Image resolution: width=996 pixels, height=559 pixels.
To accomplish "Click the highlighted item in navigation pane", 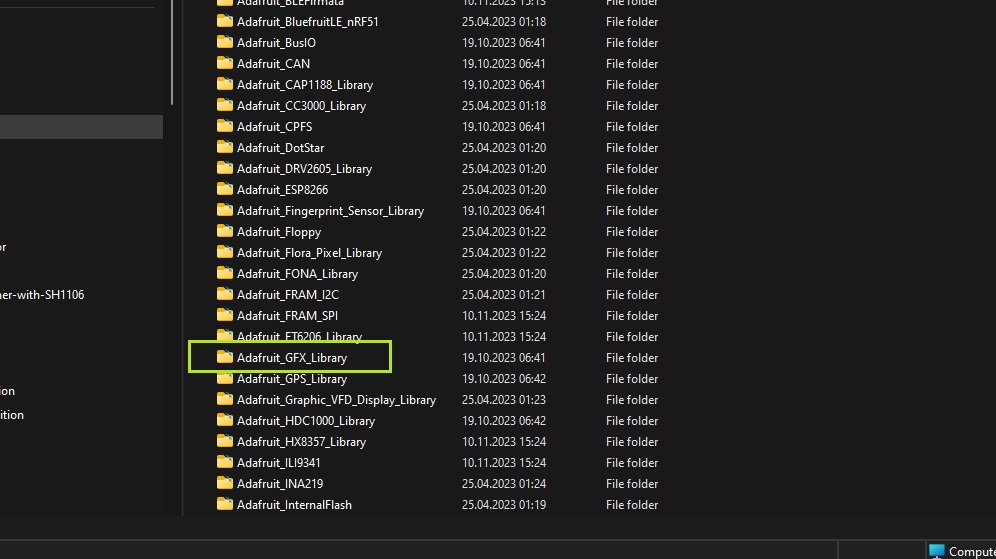I will coord(80,126).
